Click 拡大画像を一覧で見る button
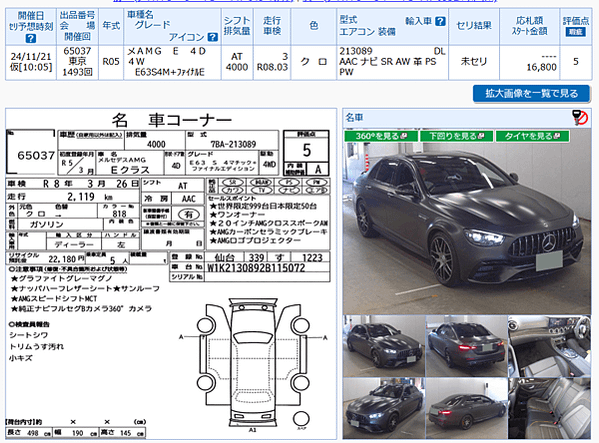 point(531,94)
